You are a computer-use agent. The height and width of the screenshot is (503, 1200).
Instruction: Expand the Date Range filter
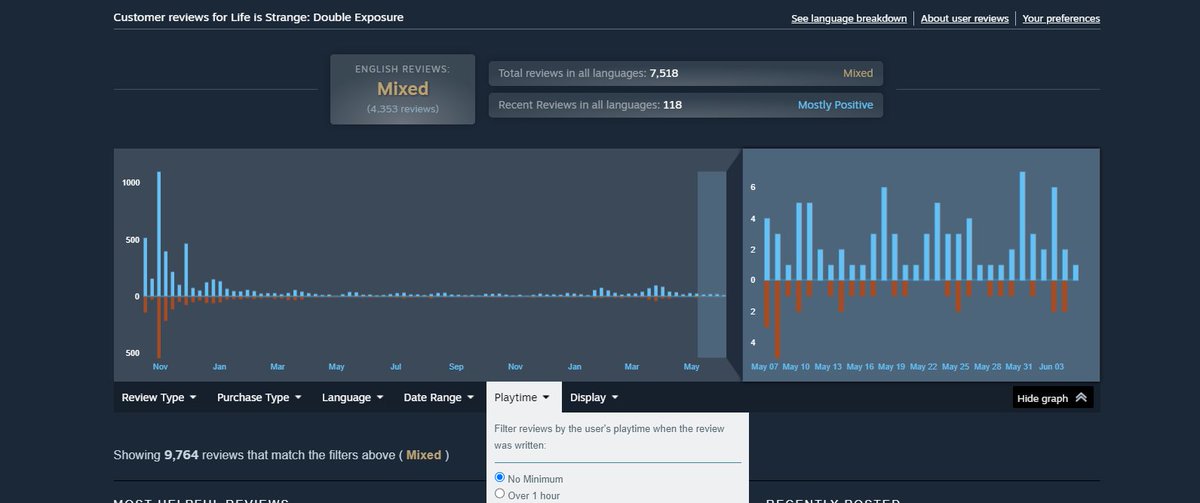[439, 397]
